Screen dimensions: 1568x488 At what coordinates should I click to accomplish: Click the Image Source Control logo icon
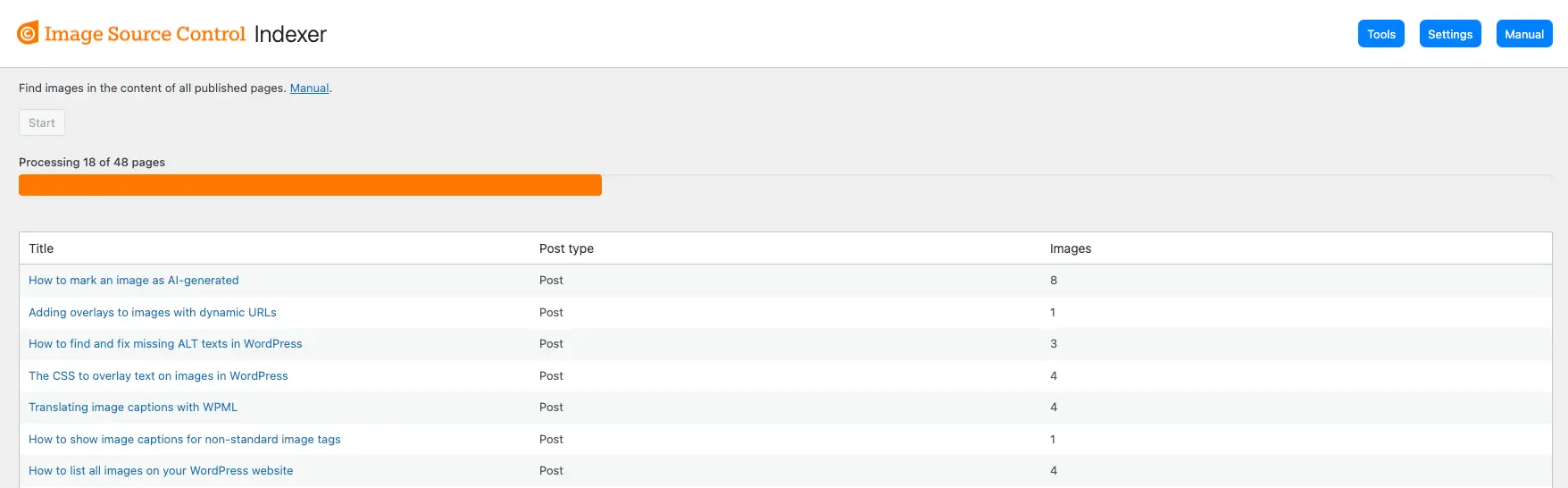coord(28,33)
